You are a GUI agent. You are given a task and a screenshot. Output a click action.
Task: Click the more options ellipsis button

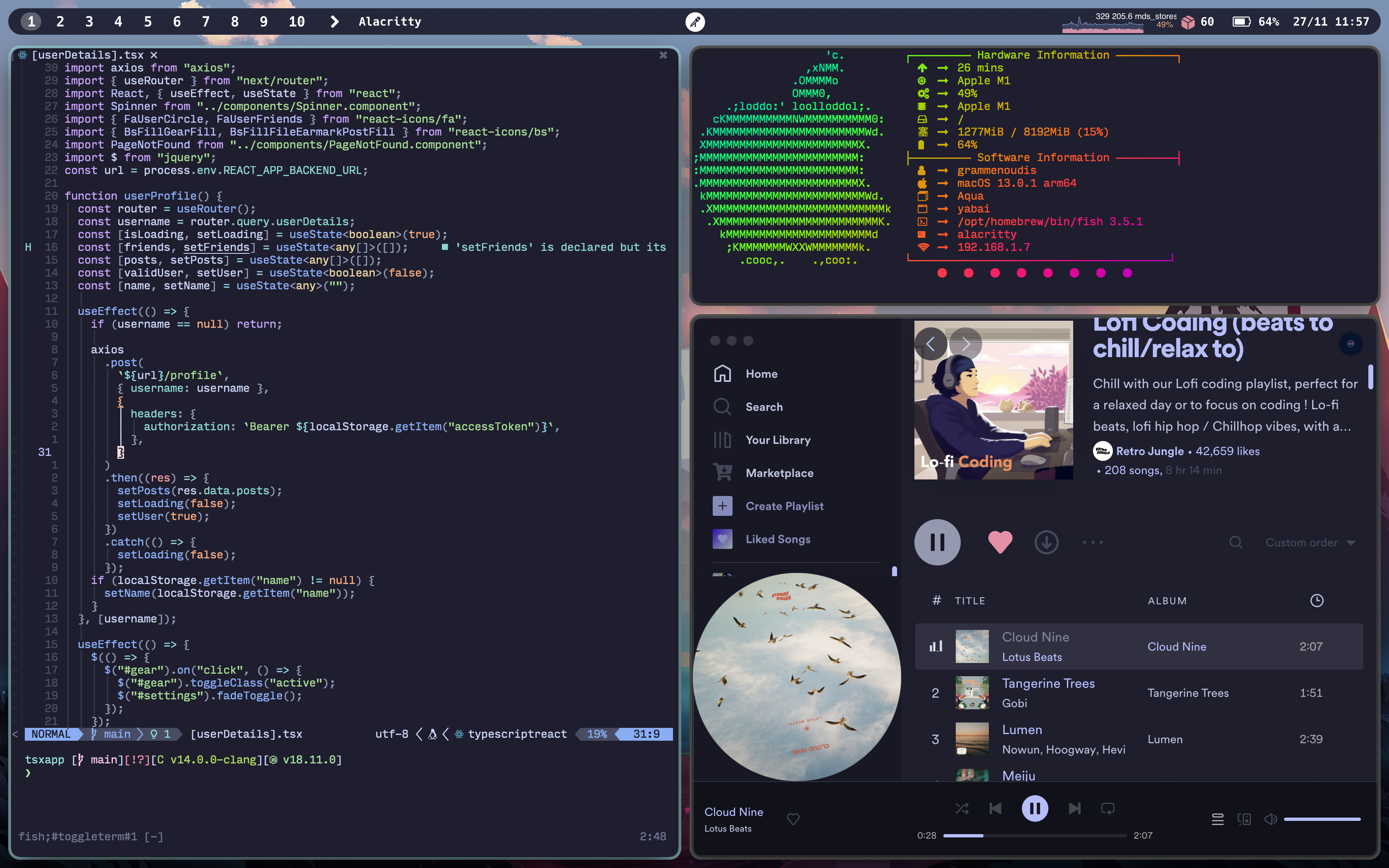coord(1092,542)
